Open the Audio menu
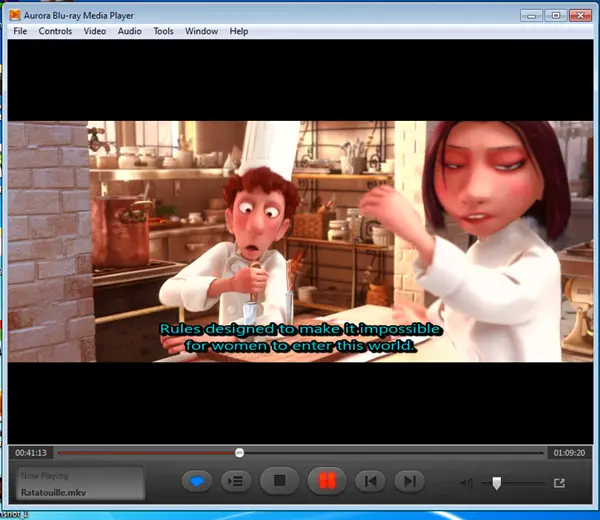 tap(129, 31)
